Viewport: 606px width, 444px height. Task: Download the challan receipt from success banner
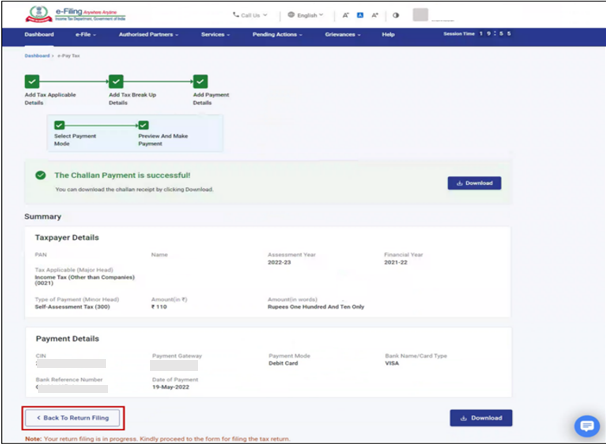(474, 183)
